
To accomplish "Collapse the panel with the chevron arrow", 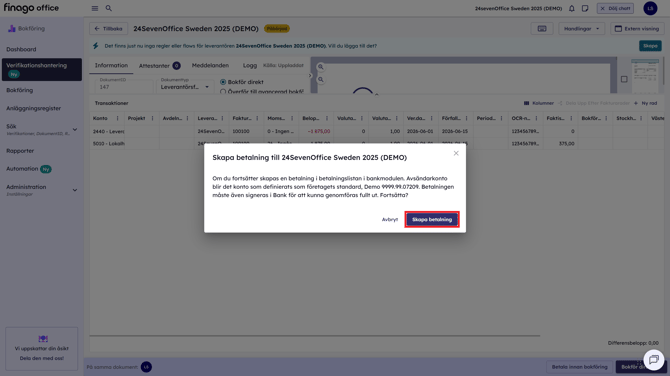I will point(310,76).
